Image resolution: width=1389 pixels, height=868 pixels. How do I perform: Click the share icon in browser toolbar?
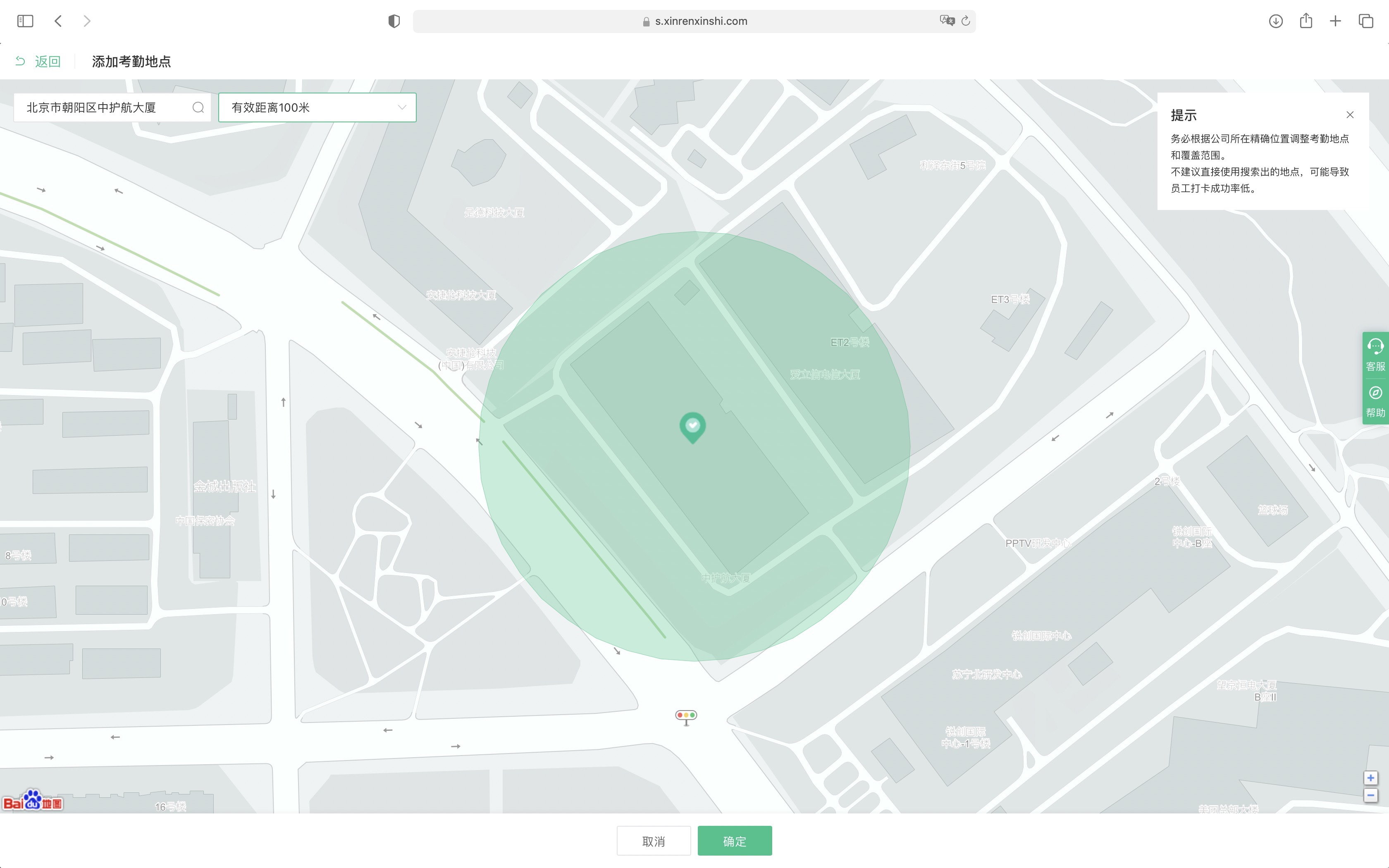coord(1306,21)
